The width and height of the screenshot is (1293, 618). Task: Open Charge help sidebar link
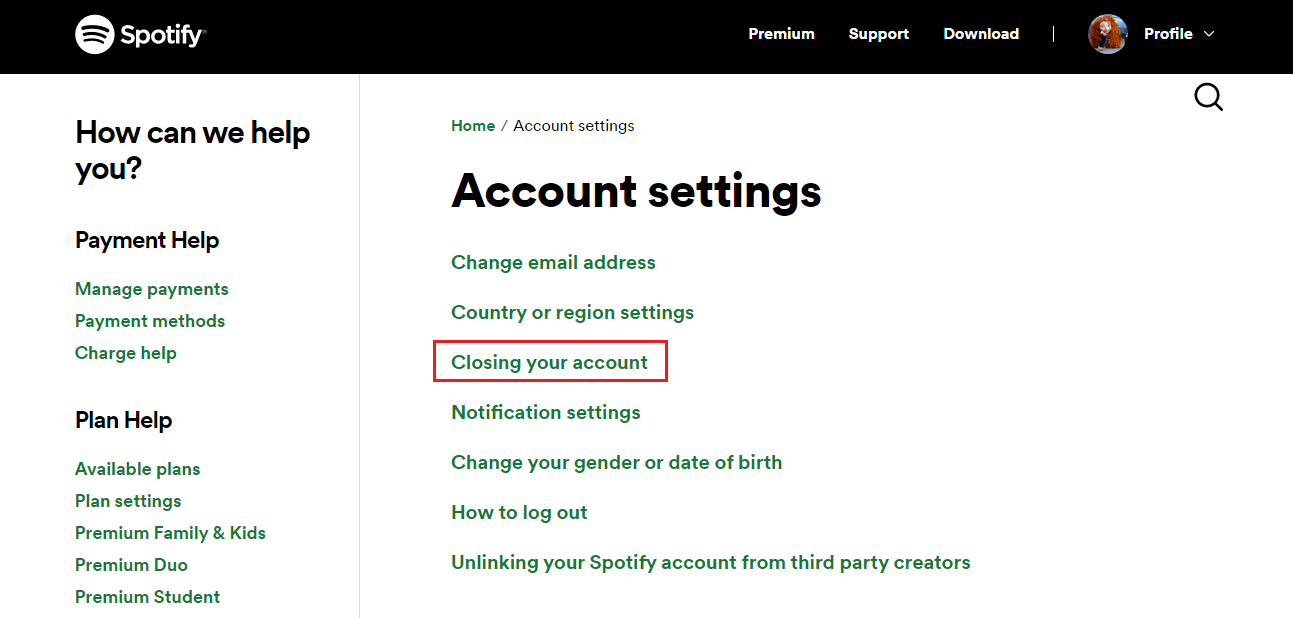click(x=125, y=353)
